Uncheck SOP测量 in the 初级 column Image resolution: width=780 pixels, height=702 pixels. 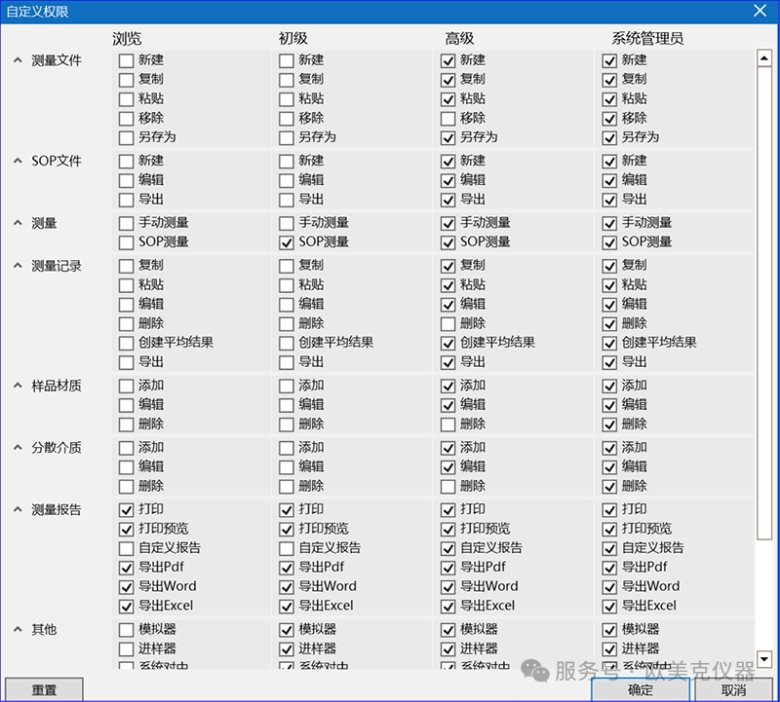(286, 242)
